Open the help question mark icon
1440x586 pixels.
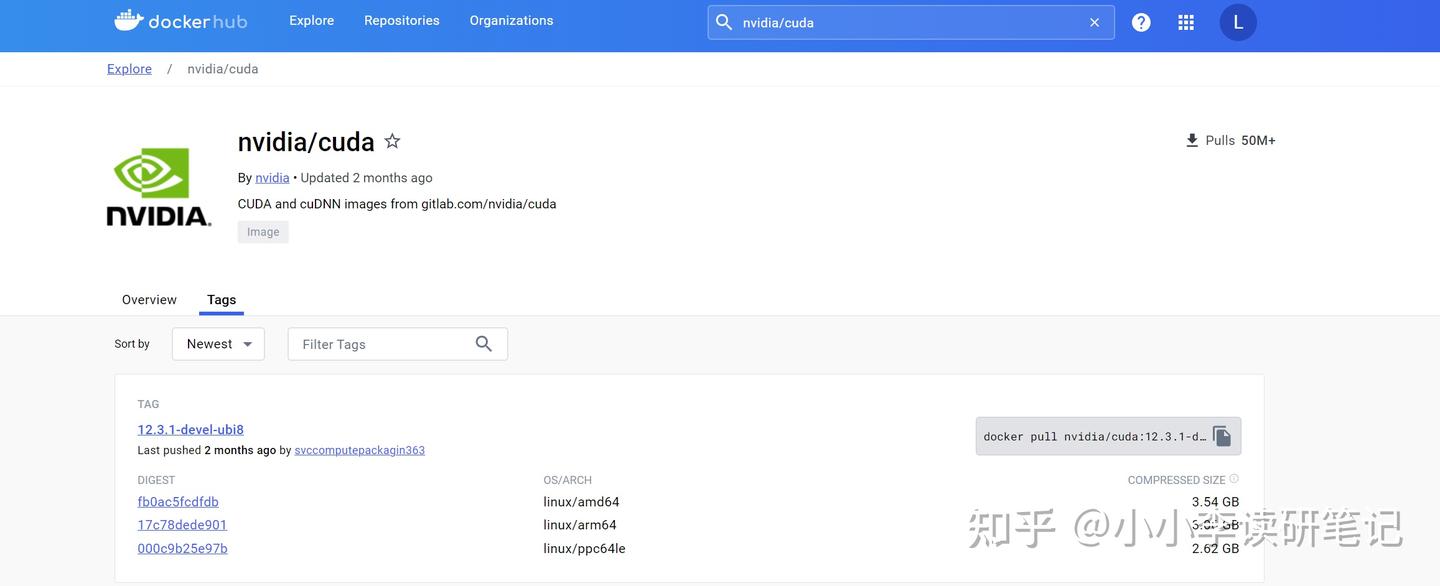(1141, 22)
